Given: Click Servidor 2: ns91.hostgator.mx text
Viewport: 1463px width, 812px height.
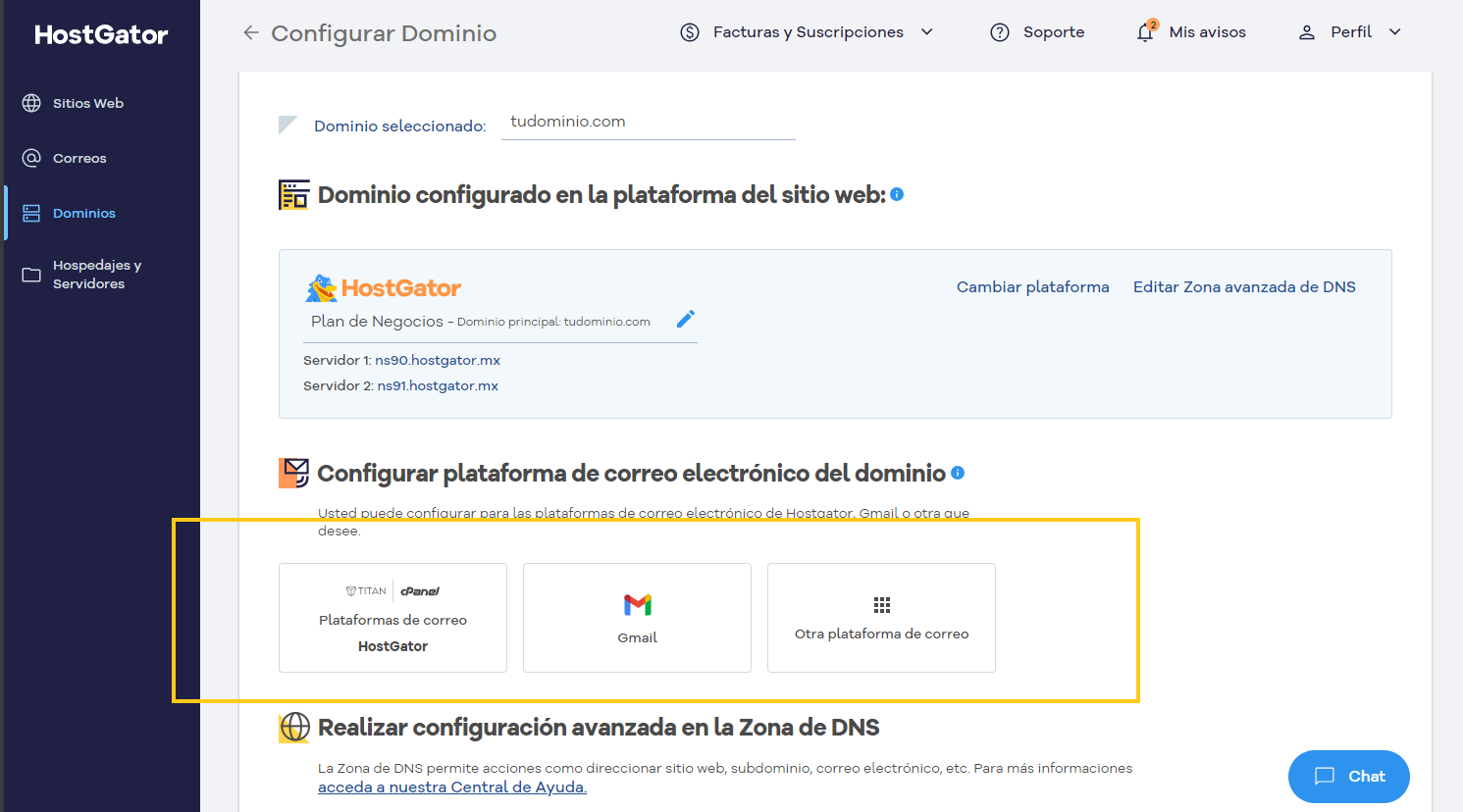Looking at the screenshot, I should click(x=400, y=385).
